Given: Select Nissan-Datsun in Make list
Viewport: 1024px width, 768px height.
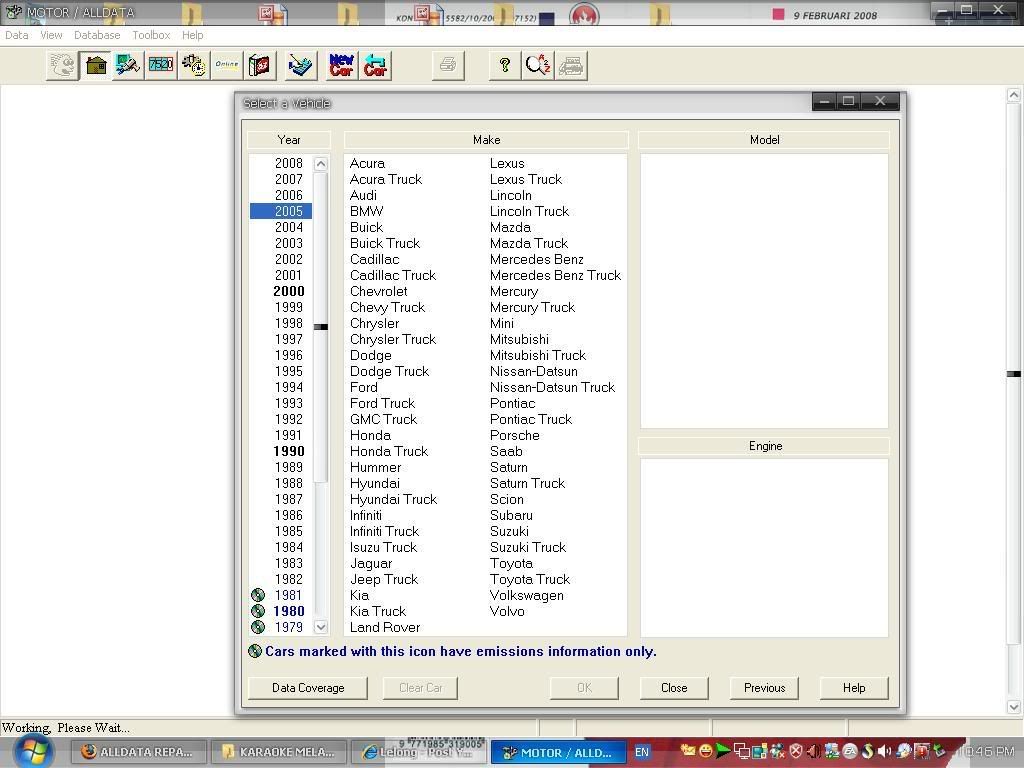Looking at the screenshot, I should click(x=534, y=371).
